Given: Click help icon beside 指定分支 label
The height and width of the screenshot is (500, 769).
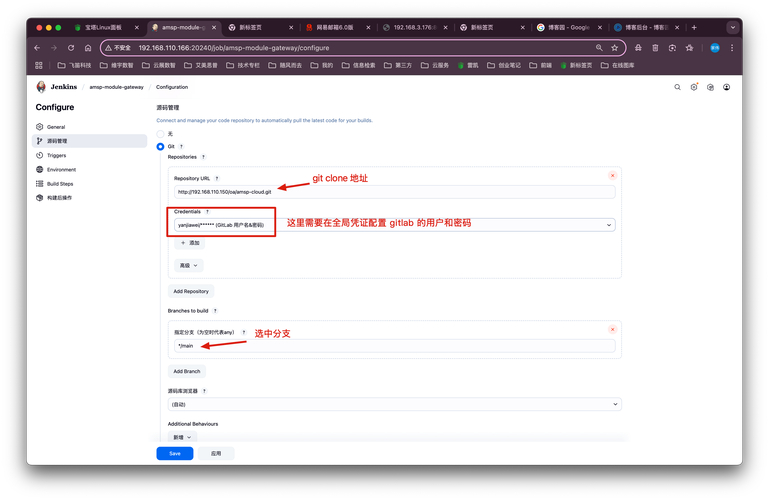Looking at the screenshot, I should (x=244, y=332).
